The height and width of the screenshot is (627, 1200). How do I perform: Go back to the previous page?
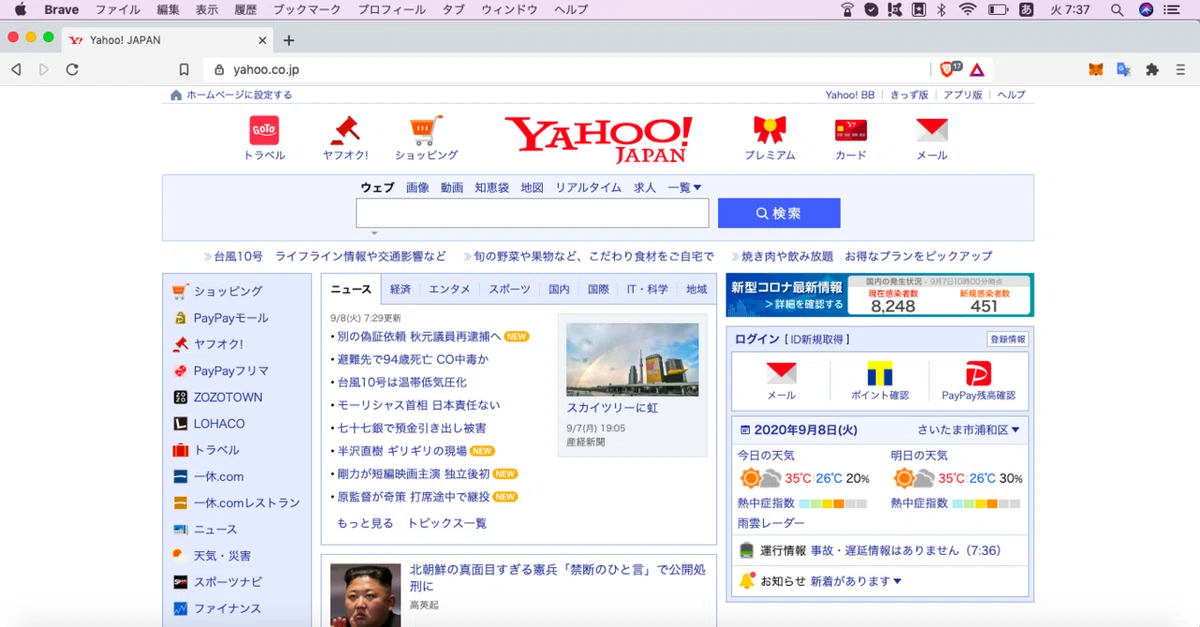[16, 70]
